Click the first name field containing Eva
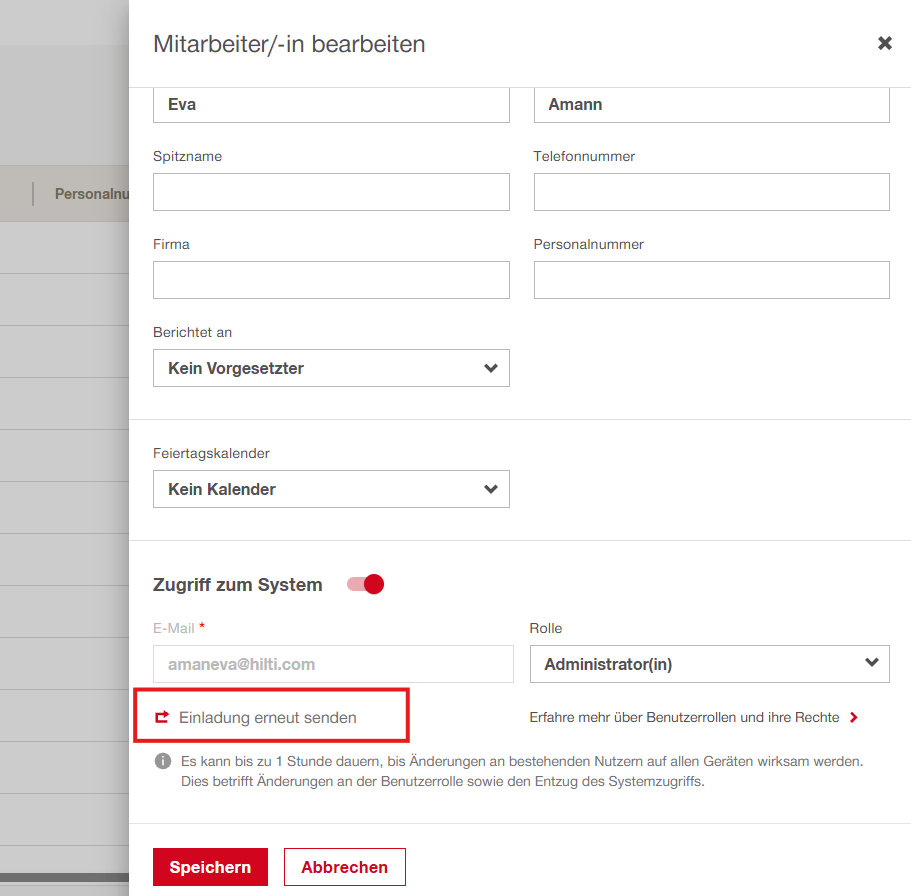 pyautogui.click(x=331, y=105)
